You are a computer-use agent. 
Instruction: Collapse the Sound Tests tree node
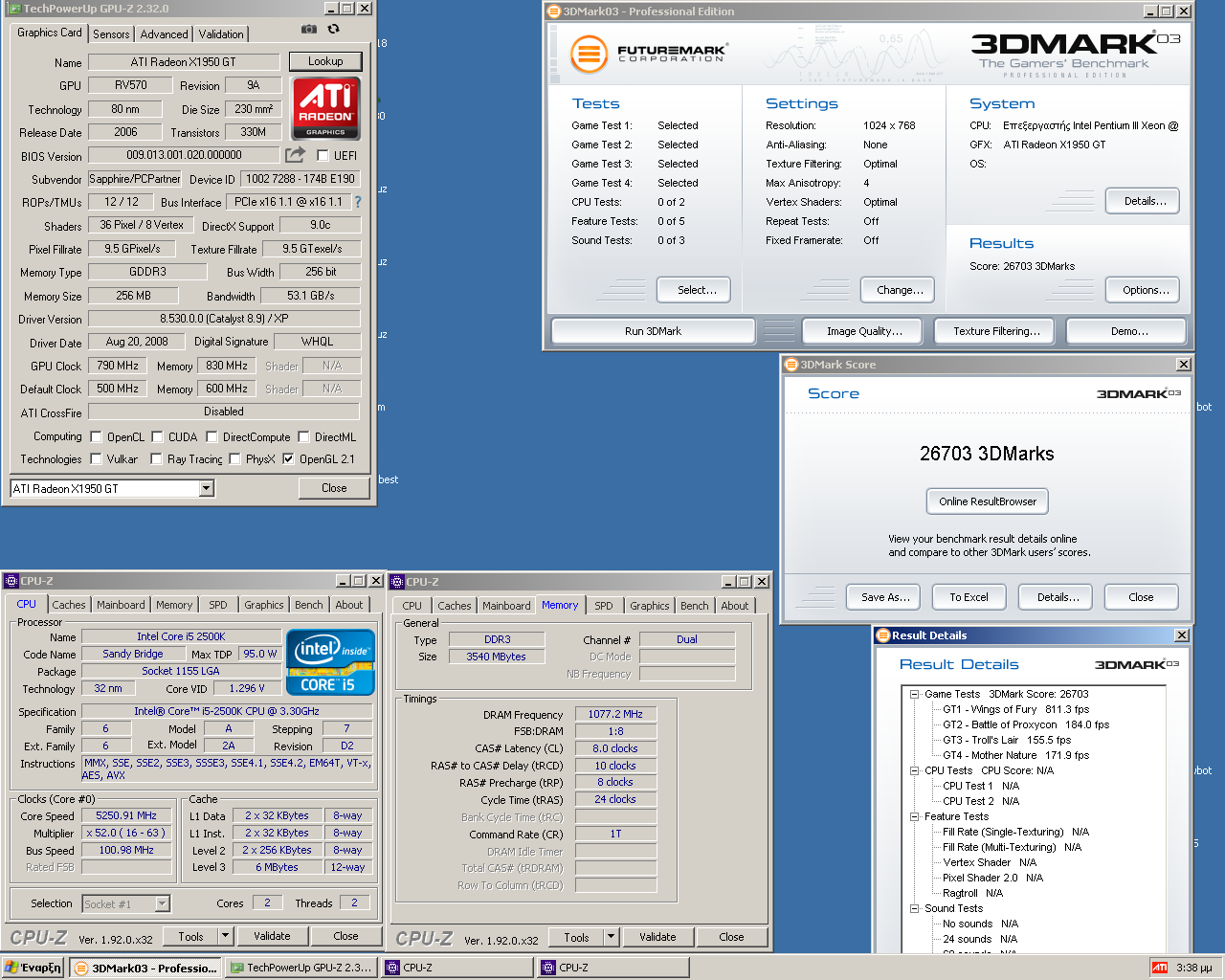914,908
